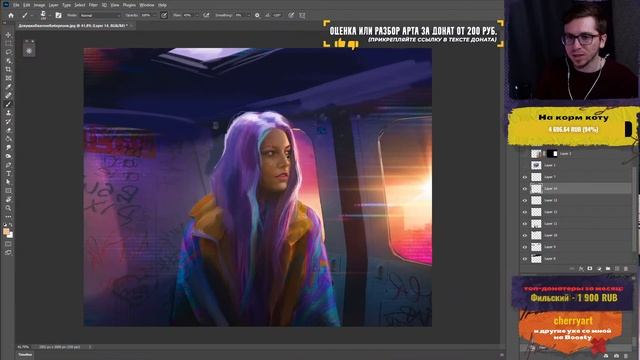The image size is (640, 360).
Task: Select the Crop tool
Action: (x=8, y=69)
